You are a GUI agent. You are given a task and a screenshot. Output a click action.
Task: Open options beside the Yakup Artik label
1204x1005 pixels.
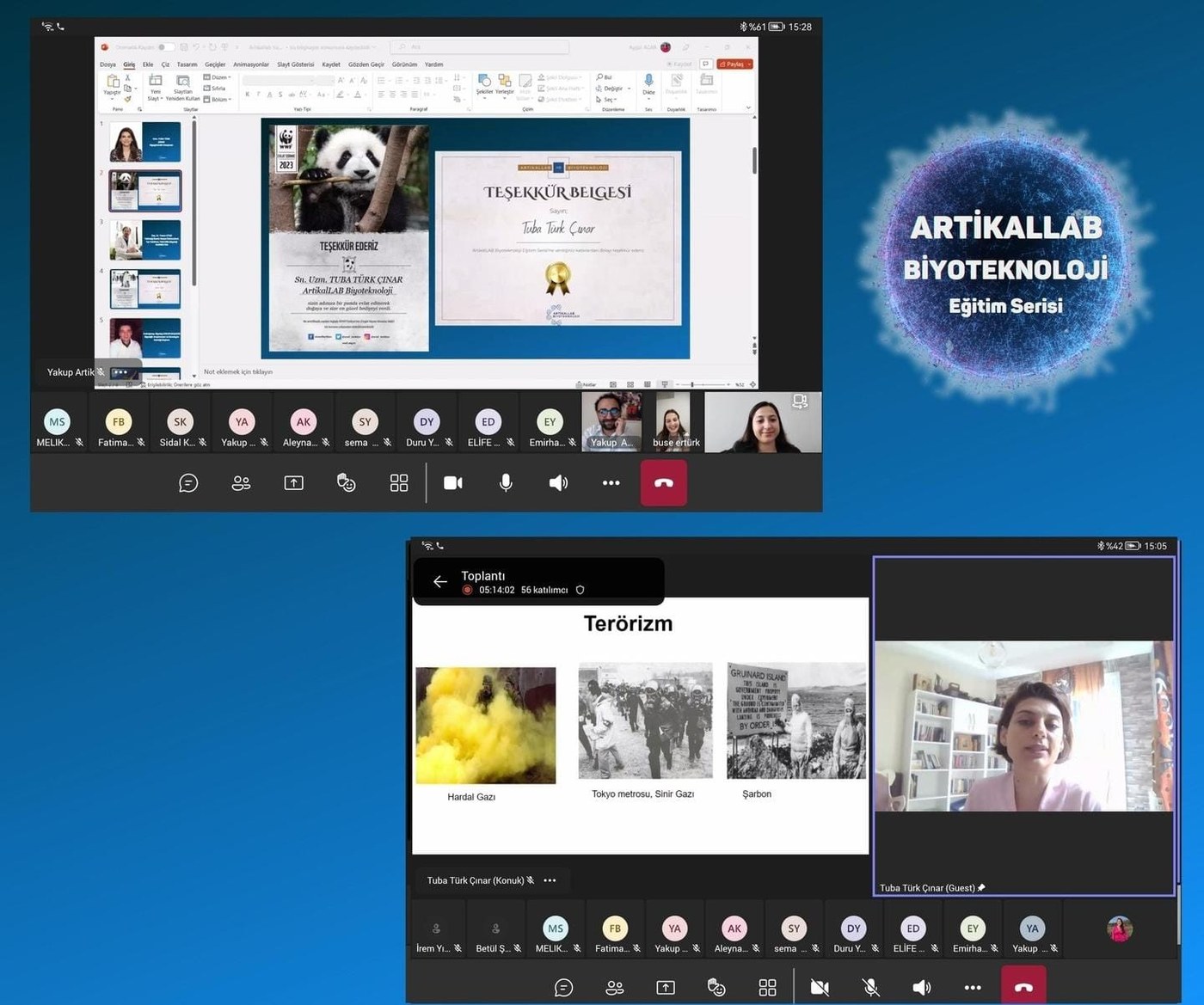[x=120, y=372]
